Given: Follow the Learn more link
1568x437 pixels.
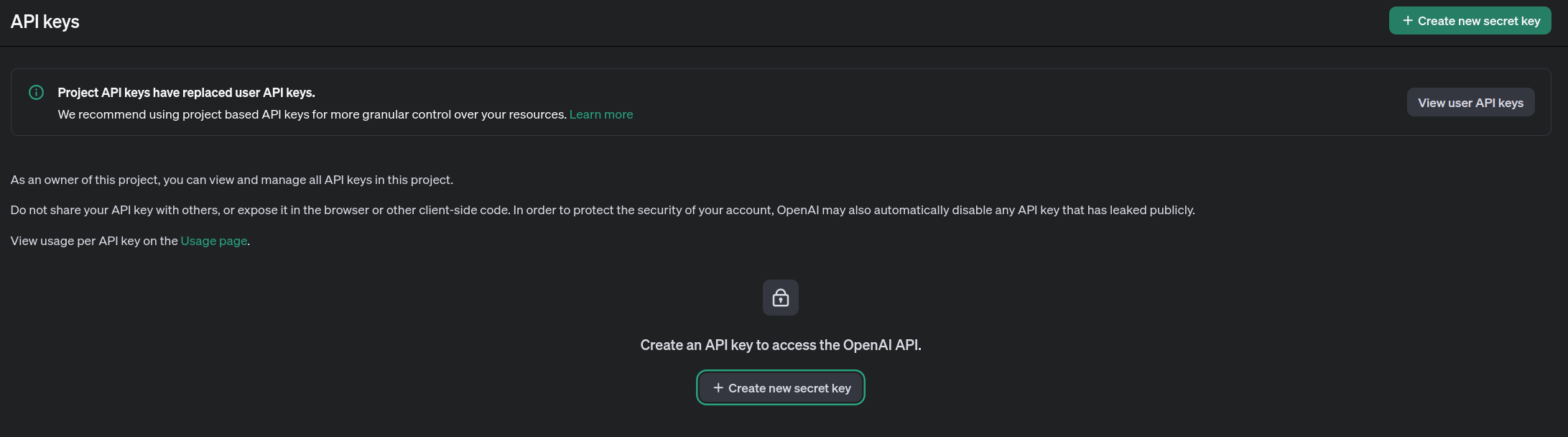Looking at the screenshot, I should [x=600, y=114].
